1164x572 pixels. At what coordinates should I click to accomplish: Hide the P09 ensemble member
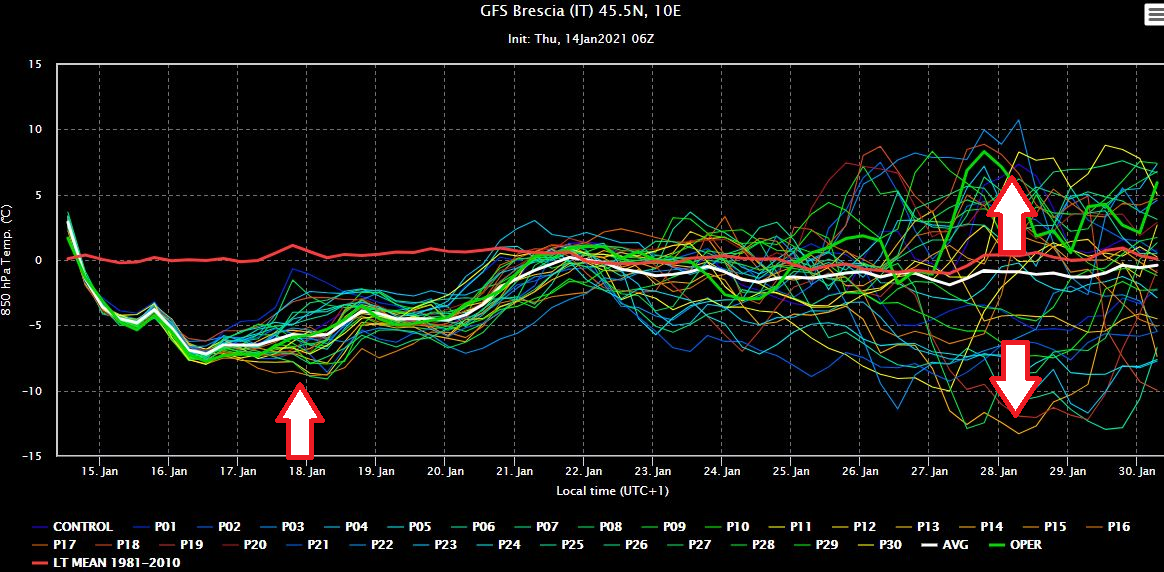tap(662, 527)
